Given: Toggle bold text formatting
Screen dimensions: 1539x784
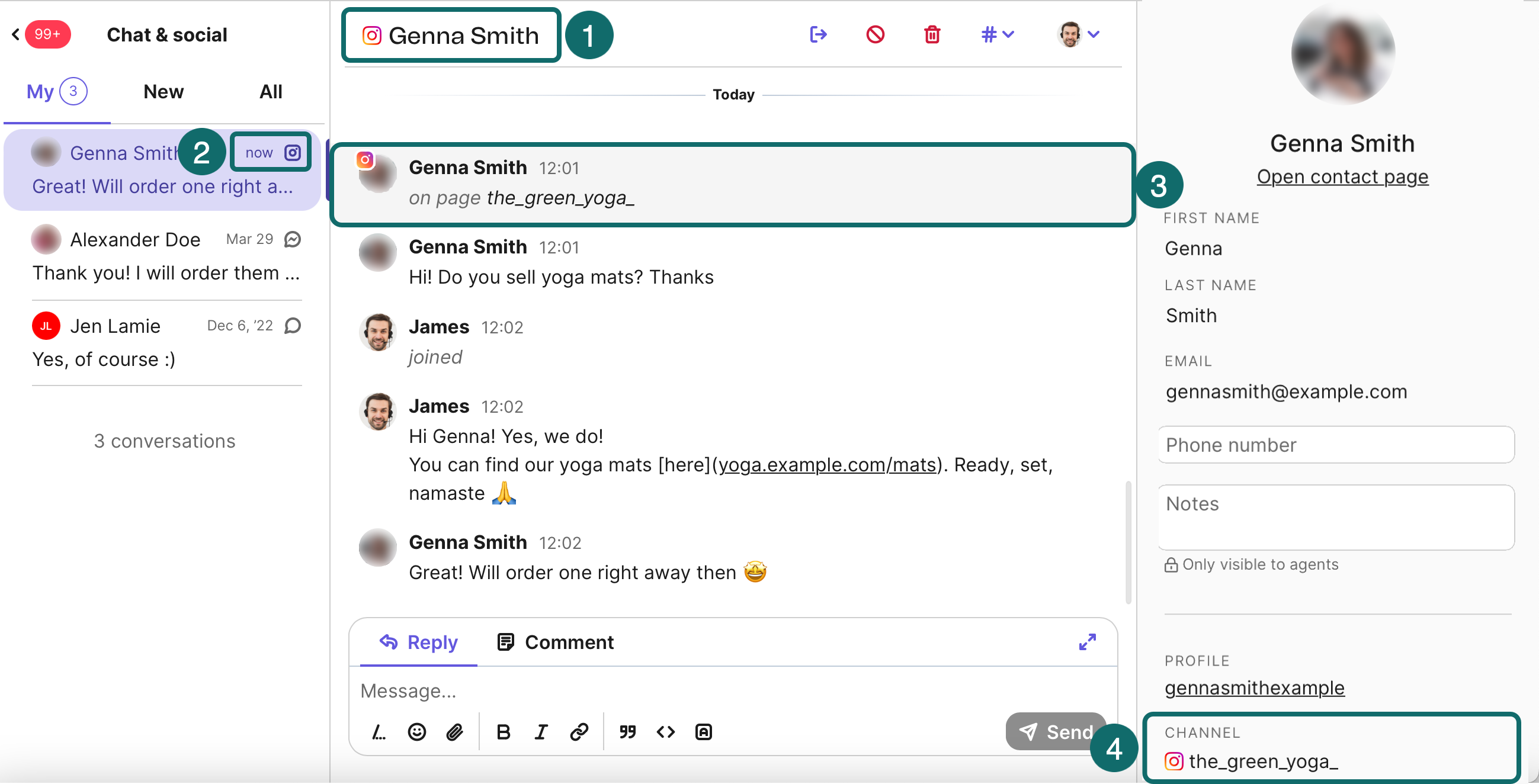Looking at the screenshot, I should pyautogui.click(x=504, y=731).
